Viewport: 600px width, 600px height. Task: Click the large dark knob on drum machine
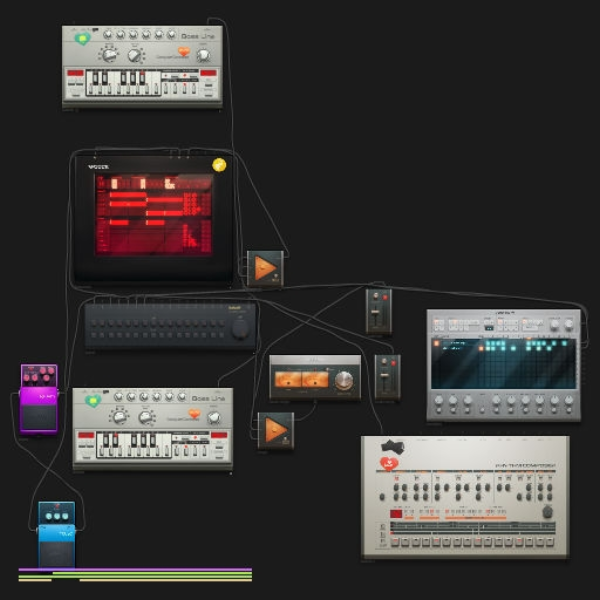tap(547, 512)
